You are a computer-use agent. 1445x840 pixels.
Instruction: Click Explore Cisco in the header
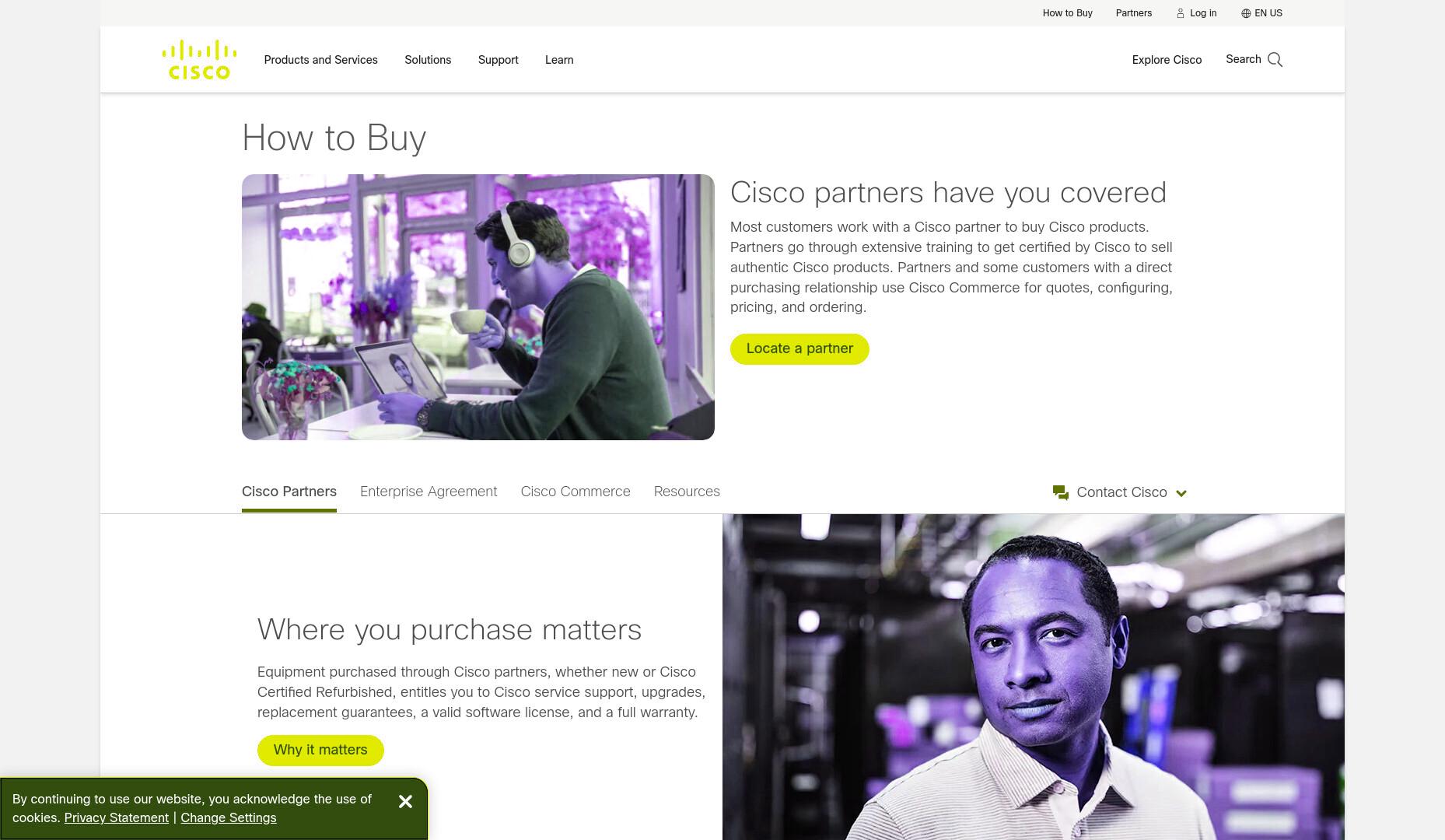coord(1167,60)
